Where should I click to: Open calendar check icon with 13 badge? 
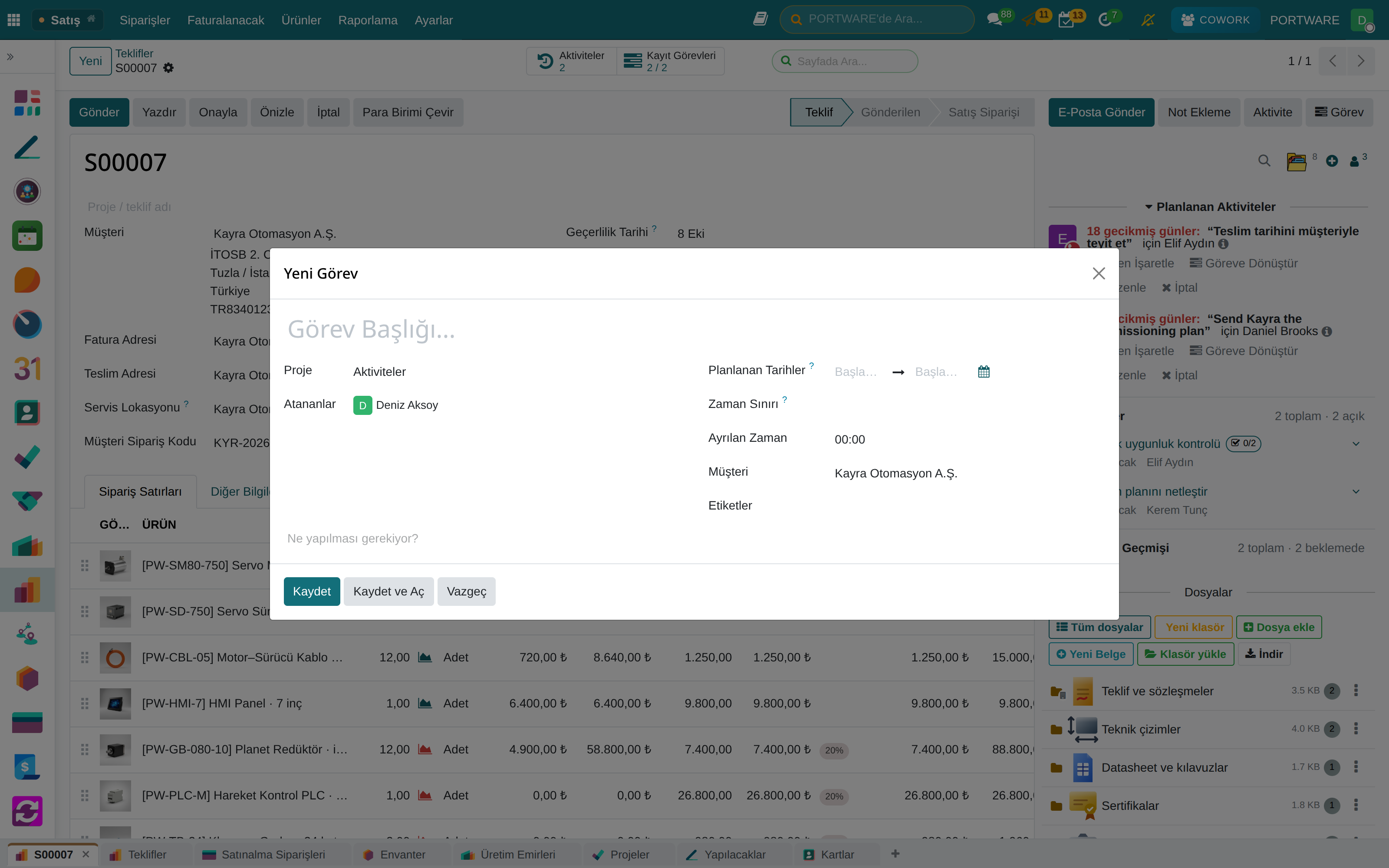pos(1066,21)
